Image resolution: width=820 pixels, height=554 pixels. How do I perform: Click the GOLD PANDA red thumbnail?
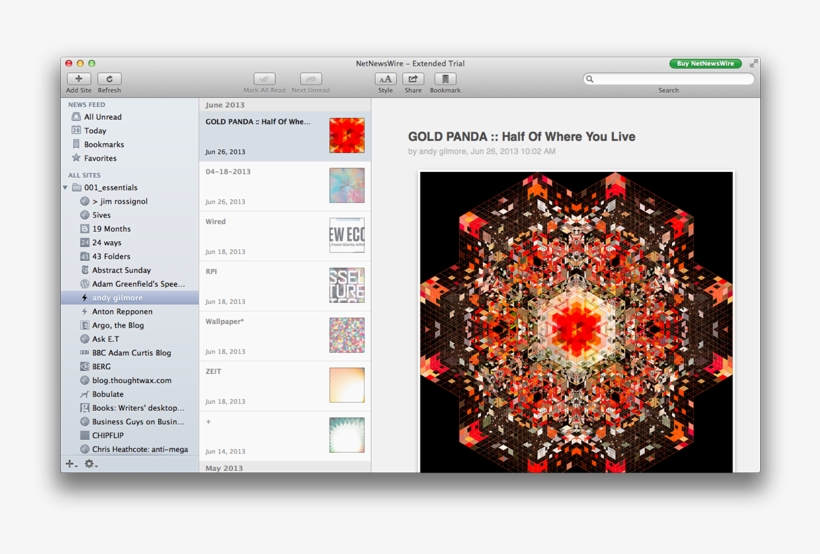click(x=347, y=135)
